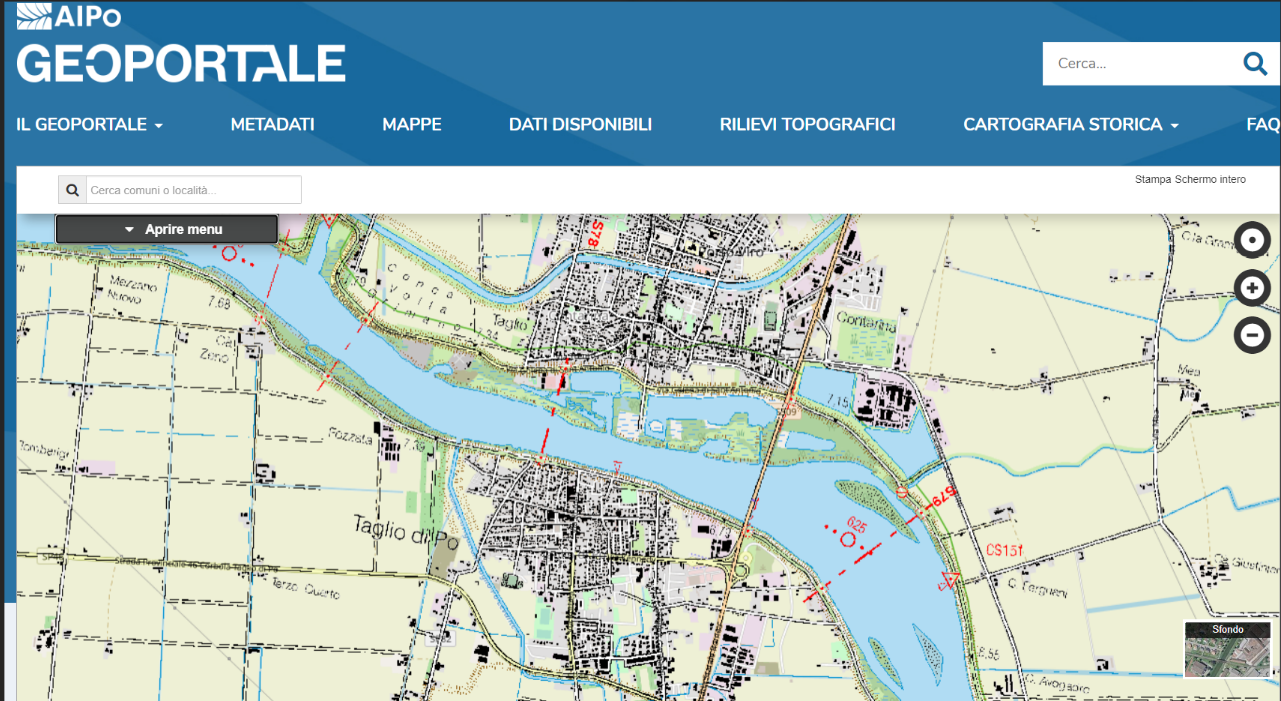1281x701 pixels.
Task: Zoom in with the plus icon
Action: tap(1252, 288)
